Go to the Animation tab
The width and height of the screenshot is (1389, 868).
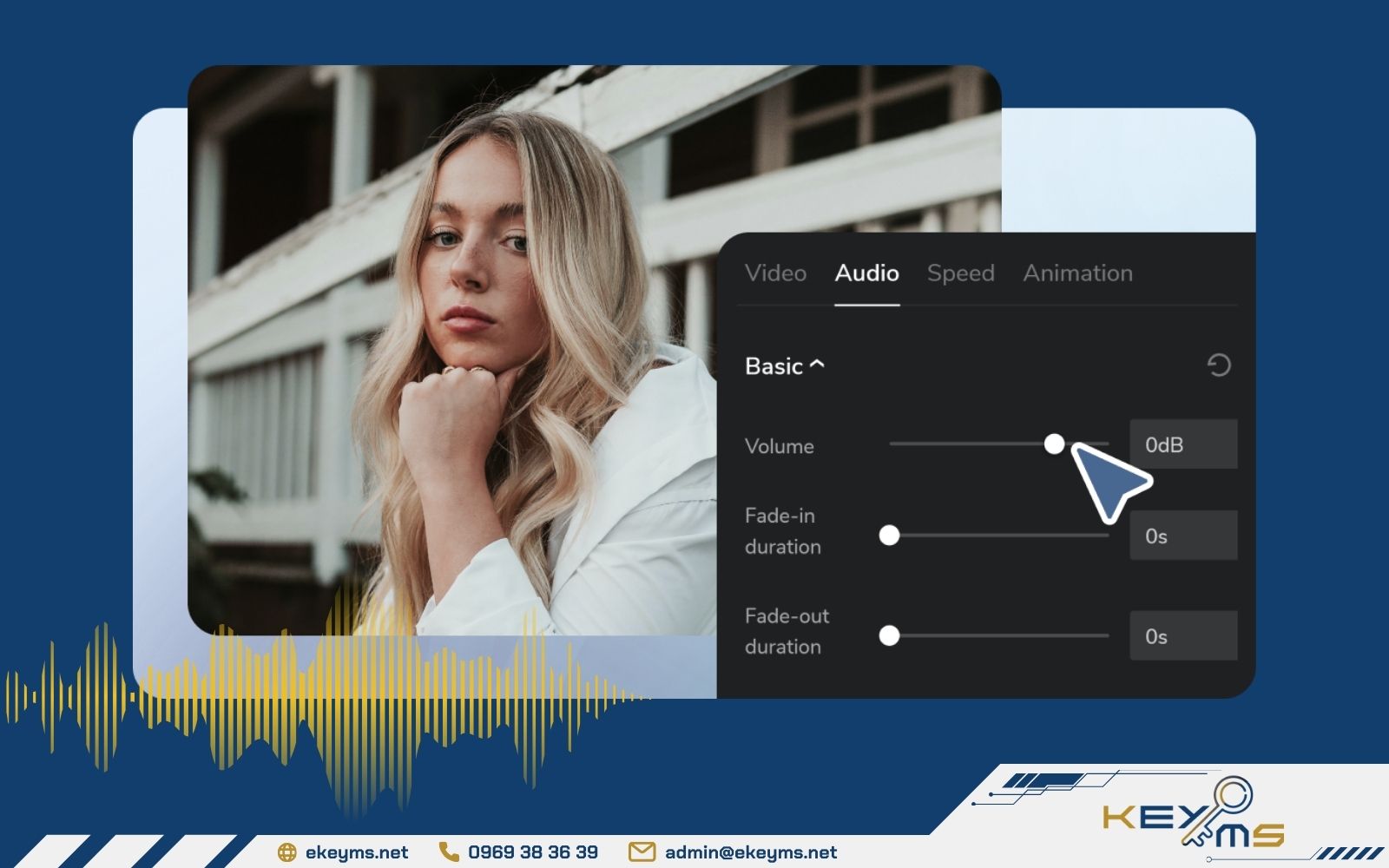pyautogui.click(x=1077, y=273)
